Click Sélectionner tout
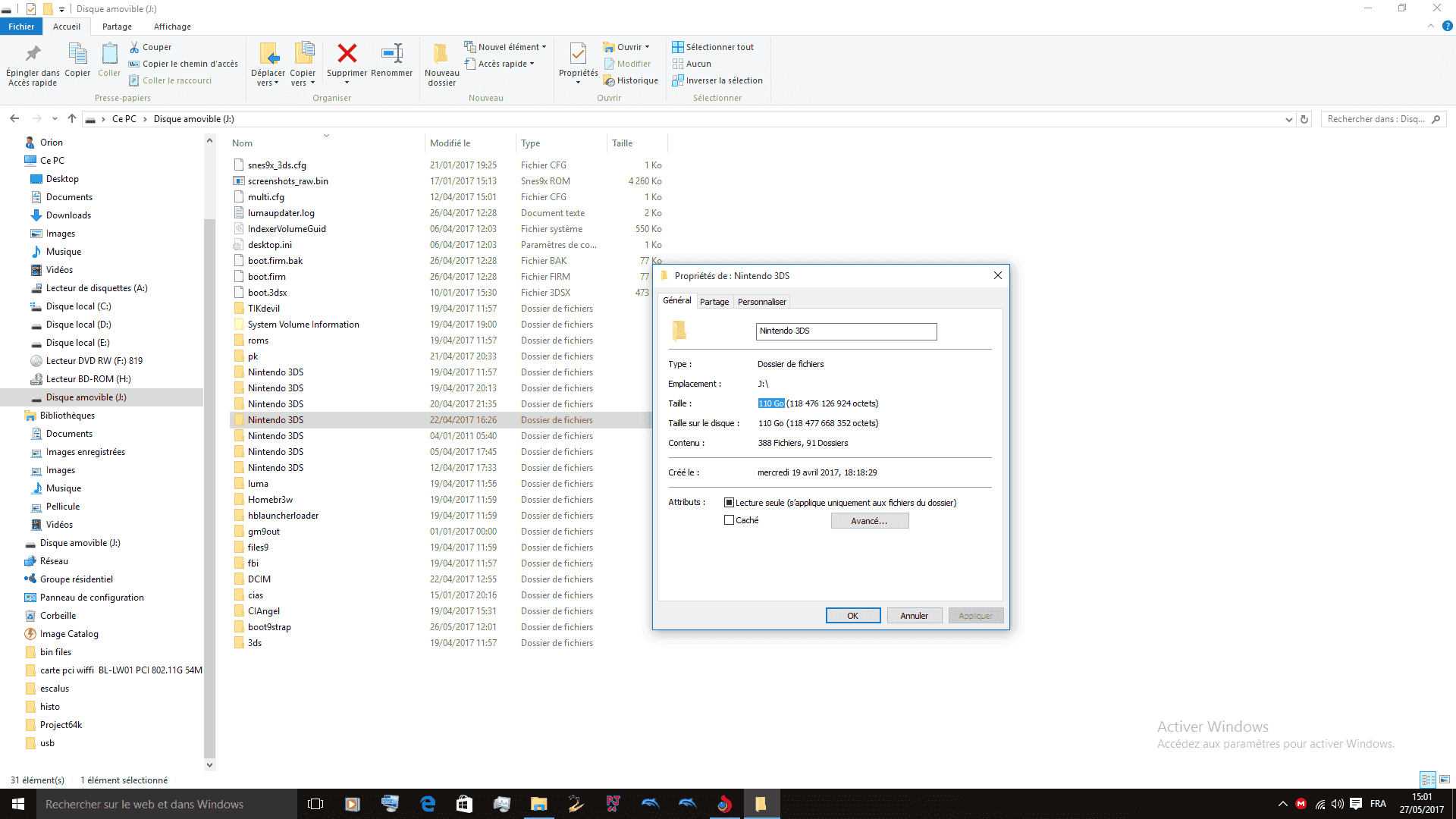The height and width of the screenshot is (819, 1456). coord(713,47)
